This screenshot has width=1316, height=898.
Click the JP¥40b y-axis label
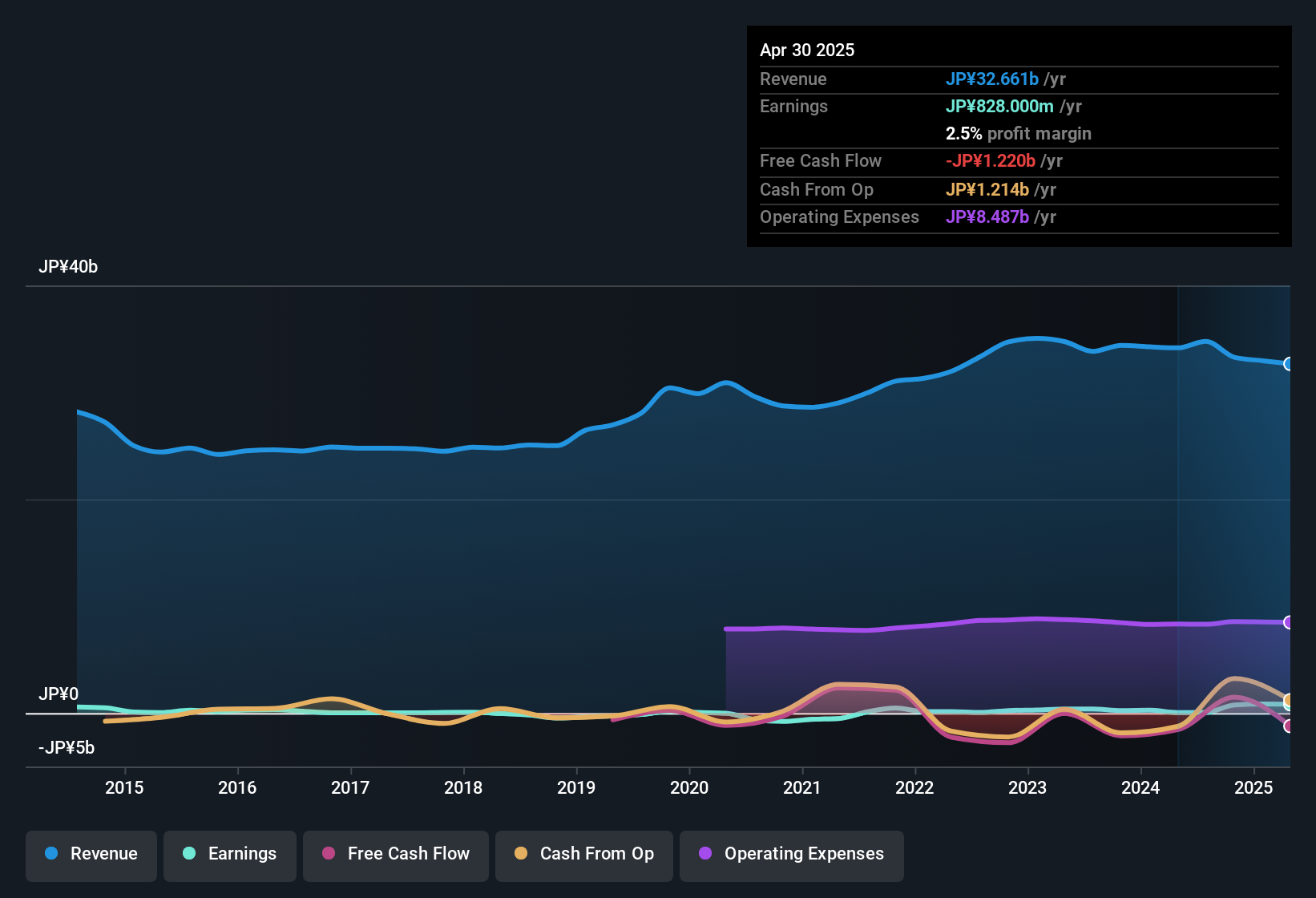click(x=69, y=267)
